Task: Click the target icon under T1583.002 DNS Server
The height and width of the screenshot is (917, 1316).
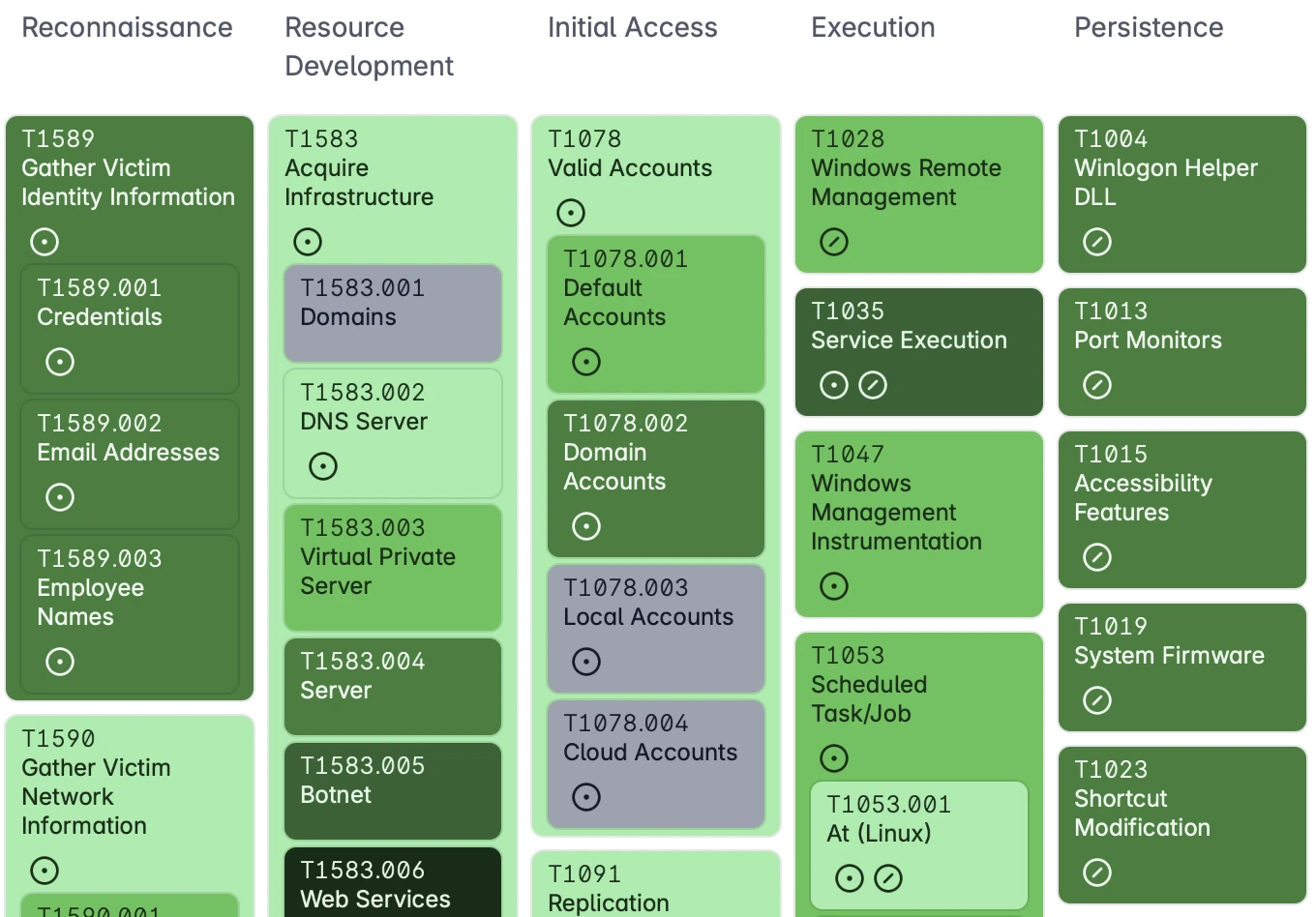Action: 323,466
